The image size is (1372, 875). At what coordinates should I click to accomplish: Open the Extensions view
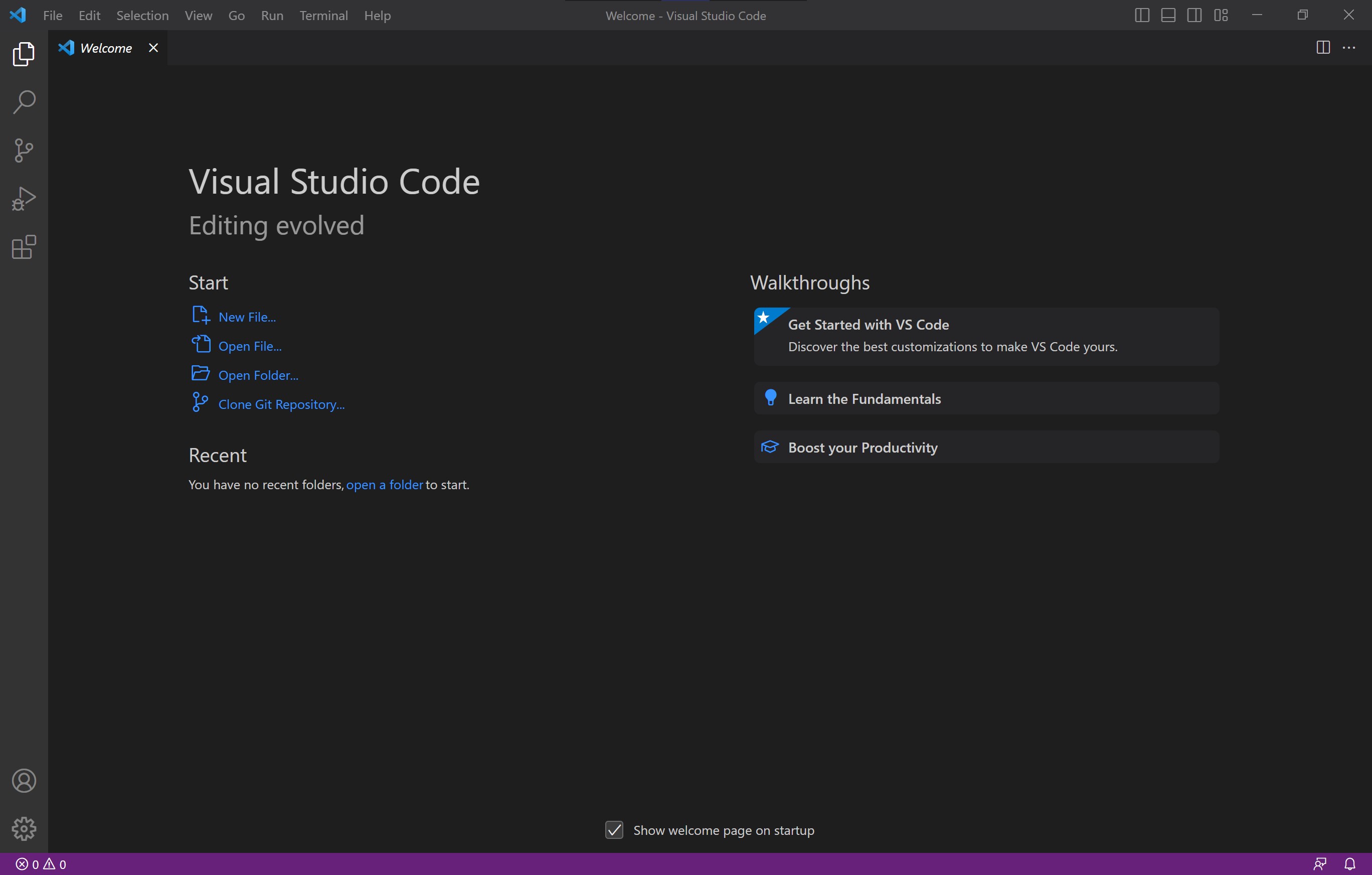coord(24,247)
